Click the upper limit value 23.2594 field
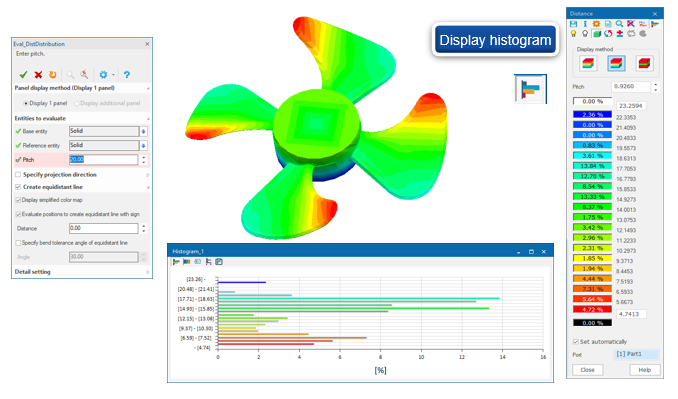 tap(631, 106)
